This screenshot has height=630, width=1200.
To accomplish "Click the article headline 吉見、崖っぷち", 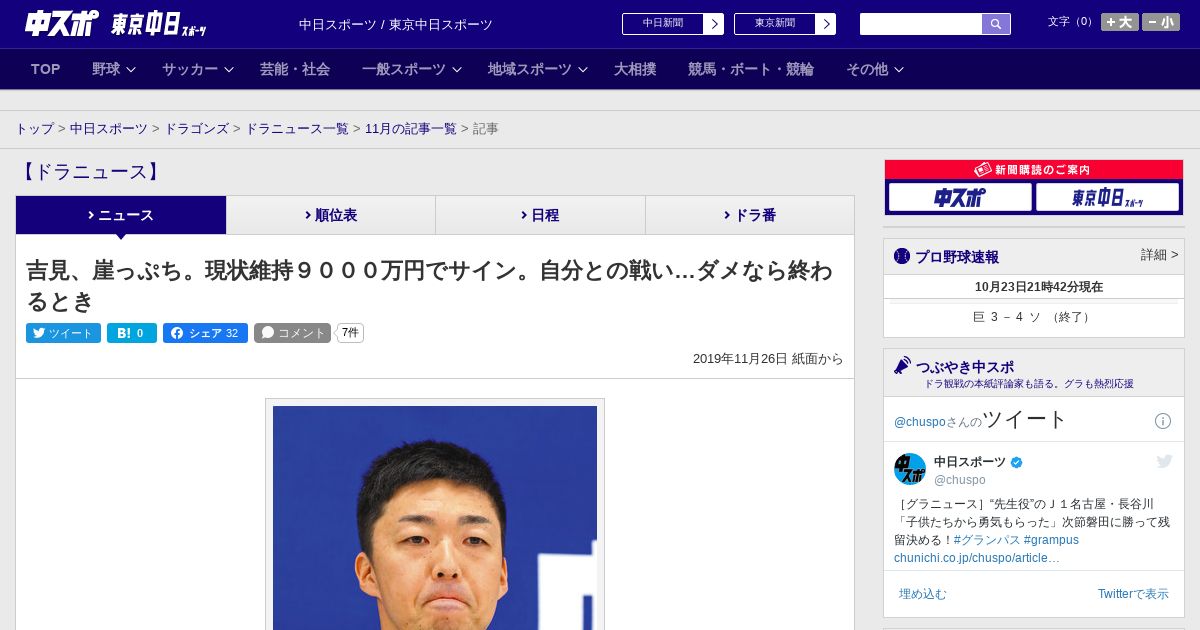I will click(x=429, y=285).
